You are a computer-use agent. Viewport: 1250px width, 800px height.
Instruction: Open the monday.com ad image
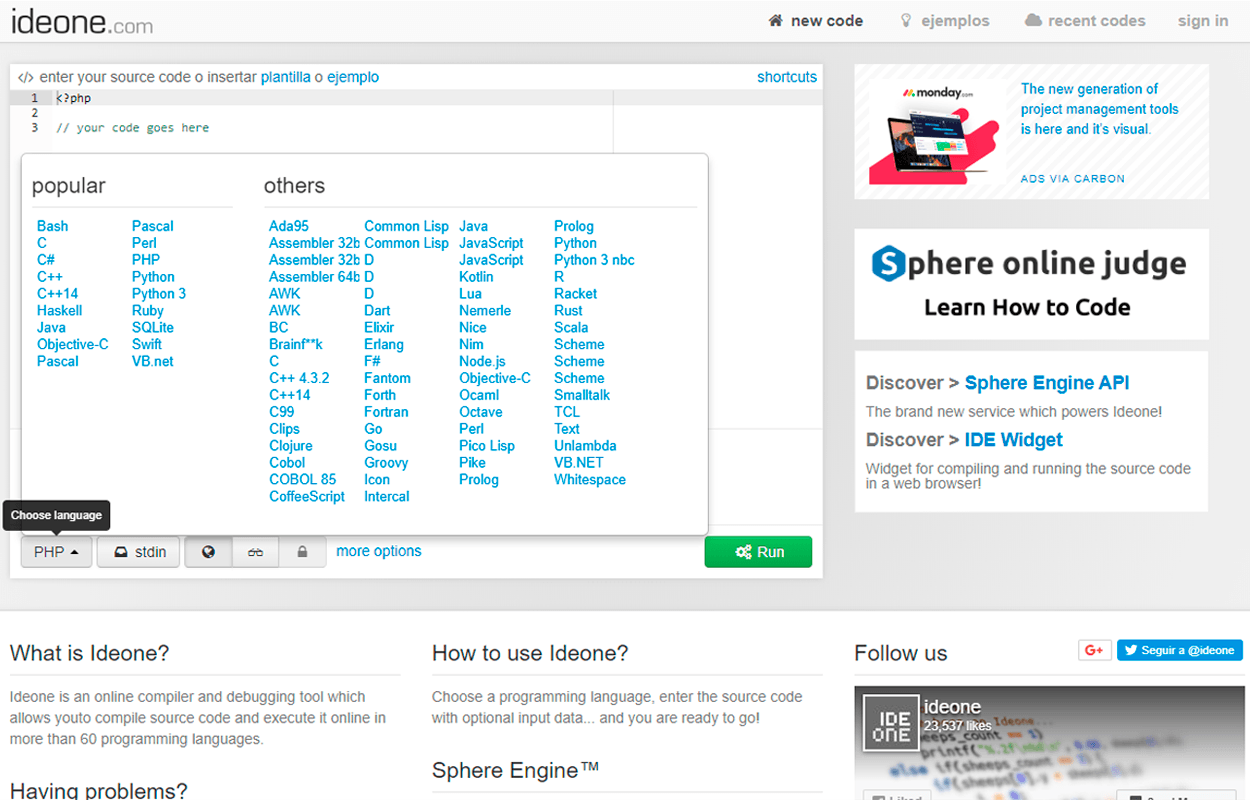(x=934, y=131)
